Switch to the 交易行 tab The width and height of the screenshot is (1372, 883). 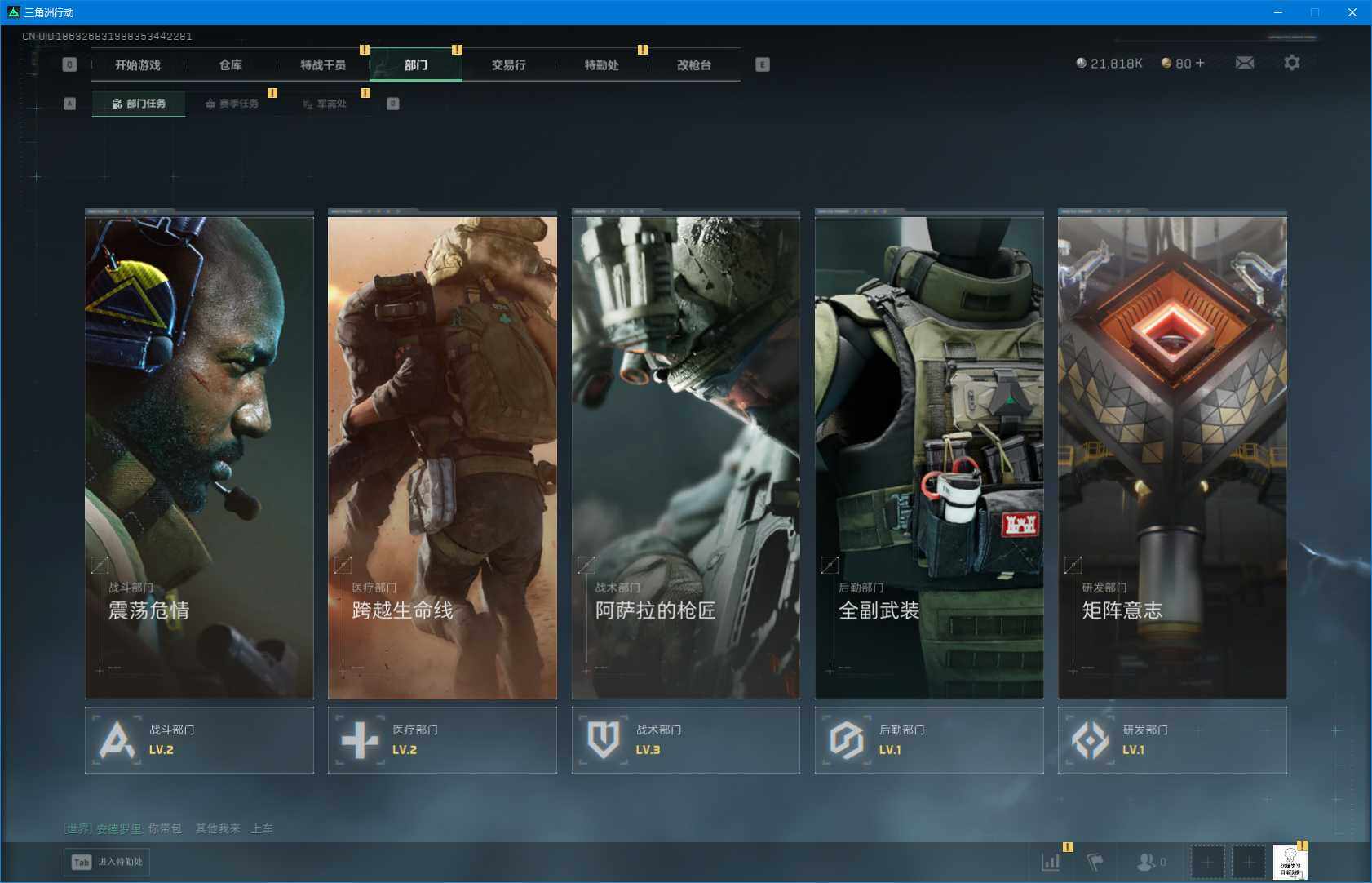[x=508, y=64]
